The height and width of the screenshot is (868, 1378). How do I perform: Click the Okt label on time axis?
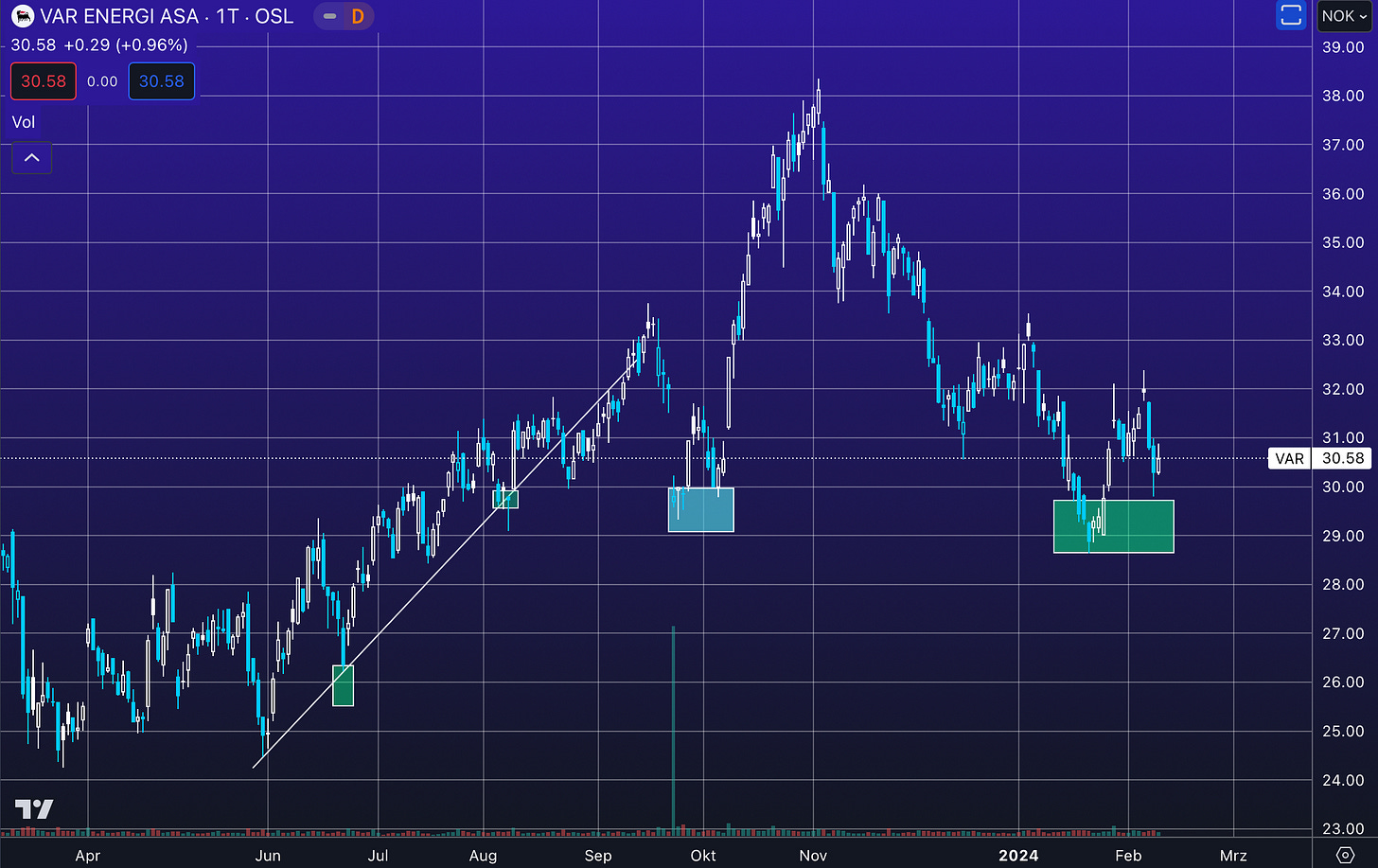703,856
